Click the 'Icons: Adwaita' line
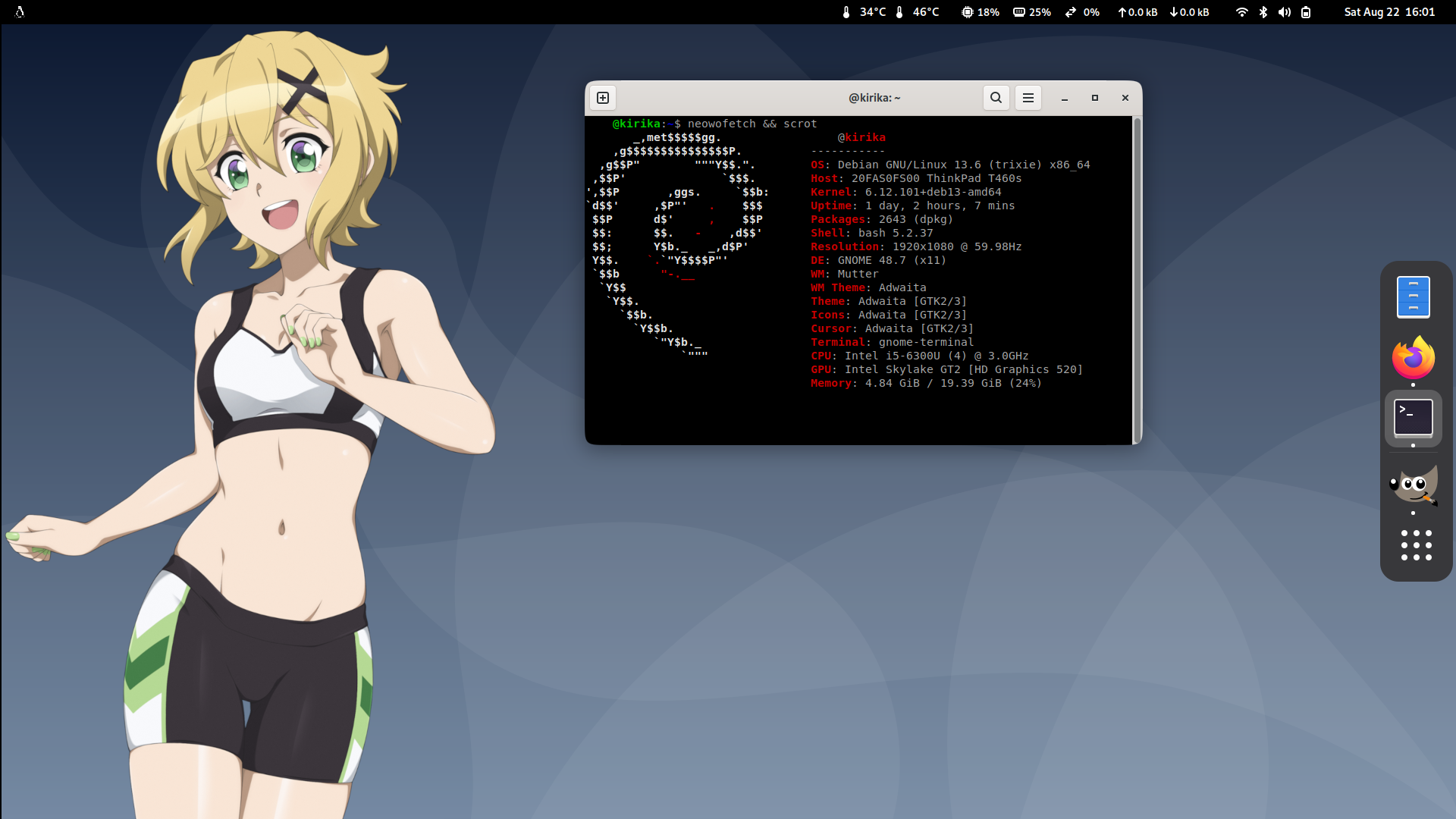Image resolution: width=1456 pixels, height=819 pixels. coord(889,315)
